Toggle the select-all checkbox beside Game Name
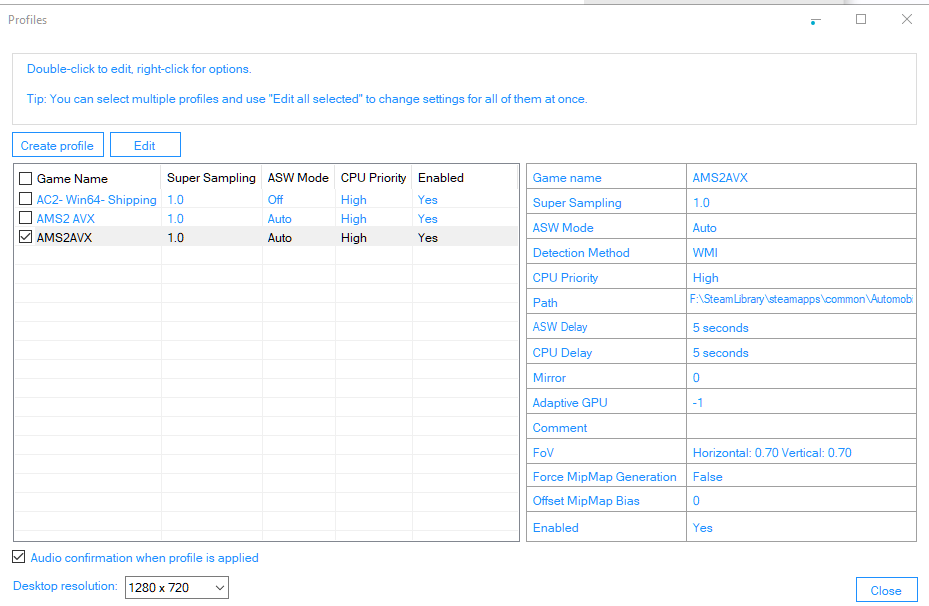Screen dimensions: 929x606 (x=25, y=178)
